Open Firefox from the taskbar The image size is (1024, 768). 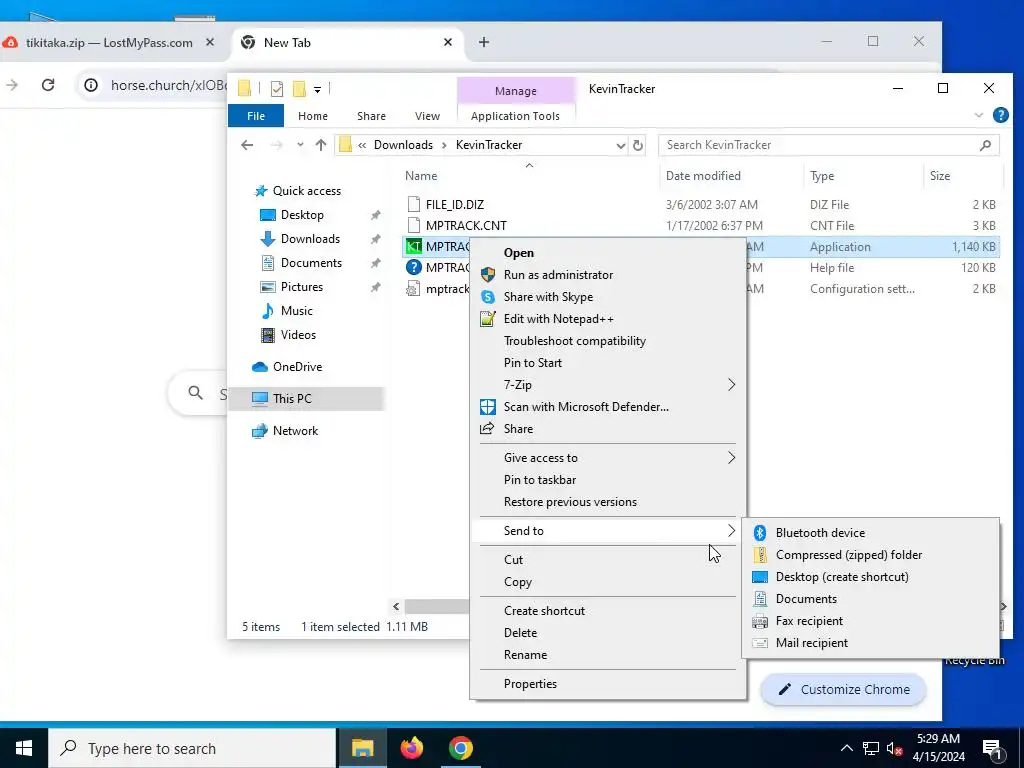coord(411,748)
